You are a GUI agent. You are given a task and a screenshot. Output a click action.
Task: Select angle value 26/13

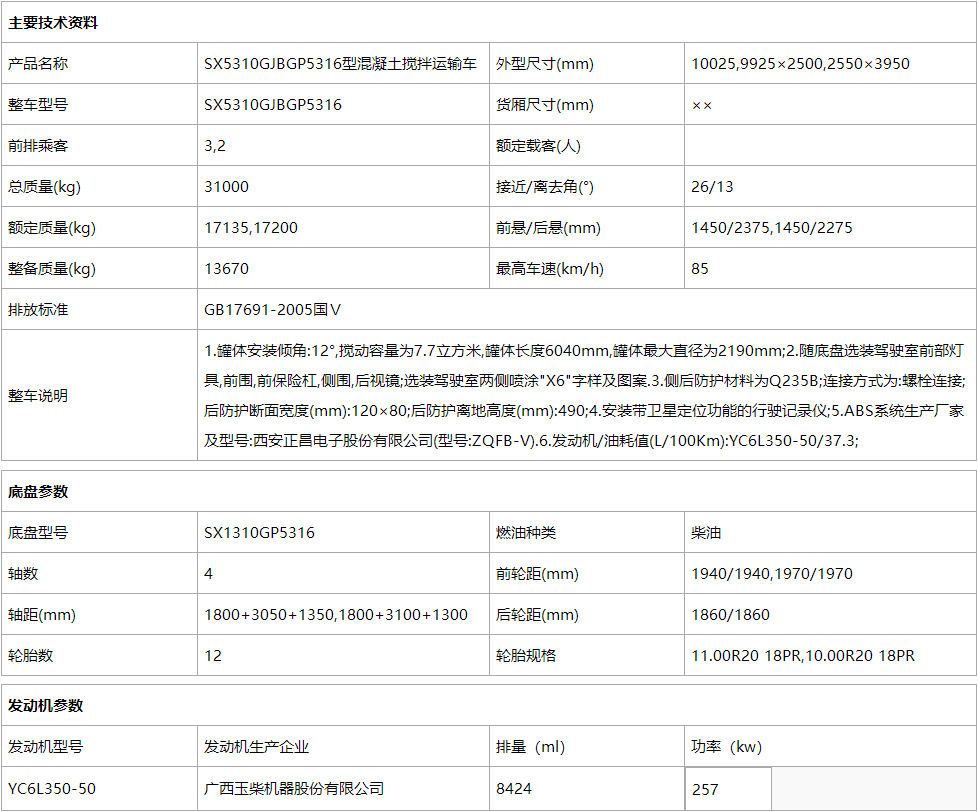coord(712,186)
